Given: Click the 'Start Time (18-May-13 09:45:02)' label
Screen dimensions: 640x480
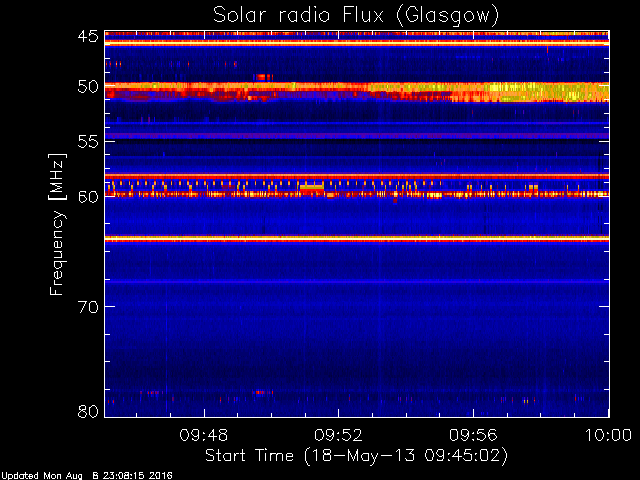Looking at the screenshot, I should click(356, 456).
